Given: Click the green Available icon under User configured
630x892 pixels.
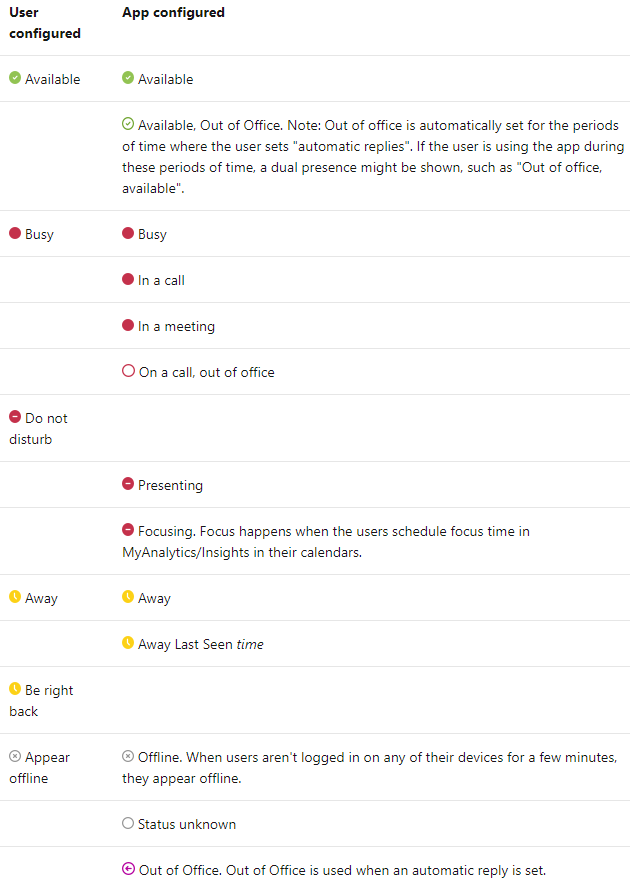Looking at the screenshot, I should coord(15,78).
